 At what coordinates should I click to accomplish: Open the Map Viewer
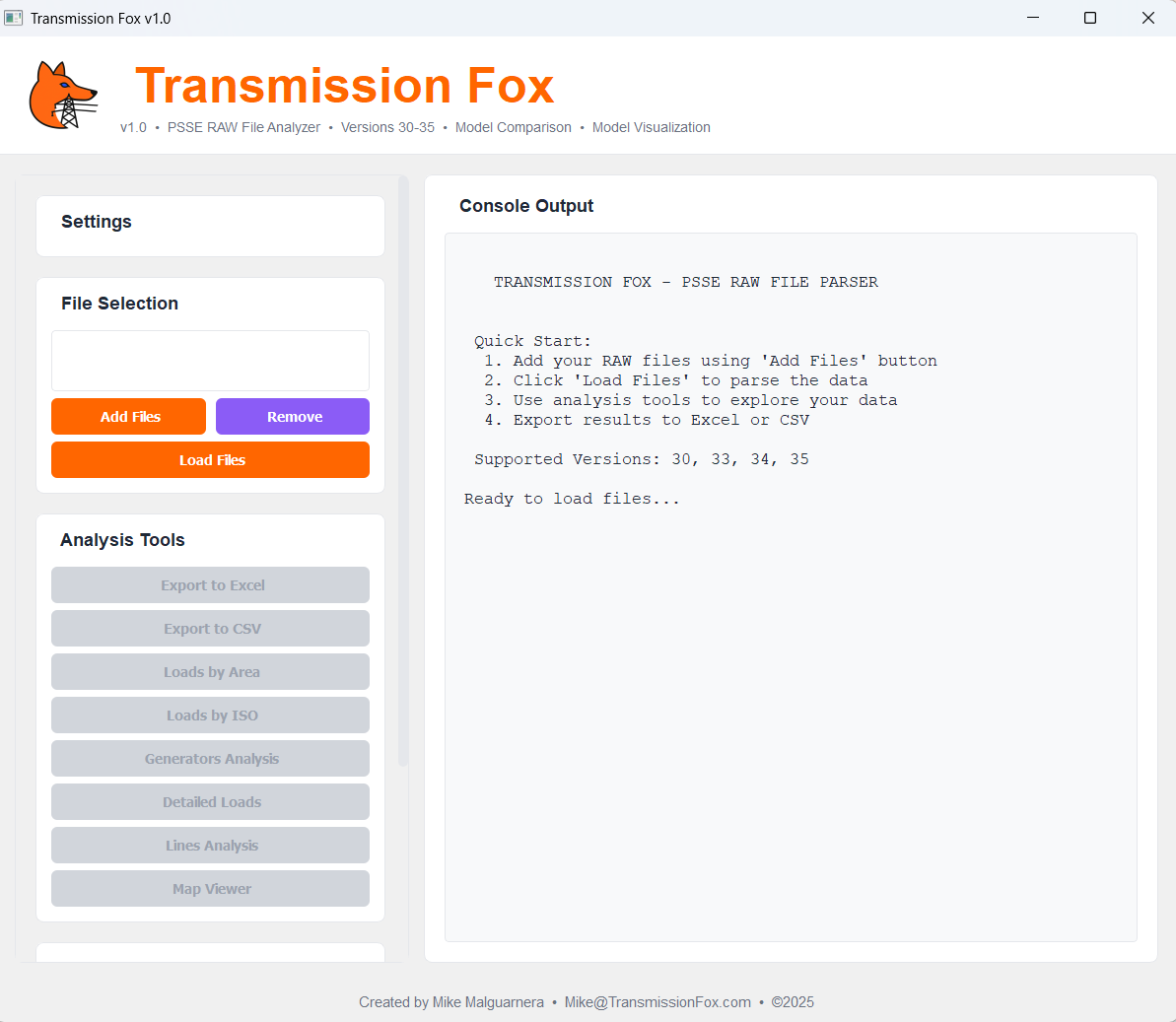210,888
